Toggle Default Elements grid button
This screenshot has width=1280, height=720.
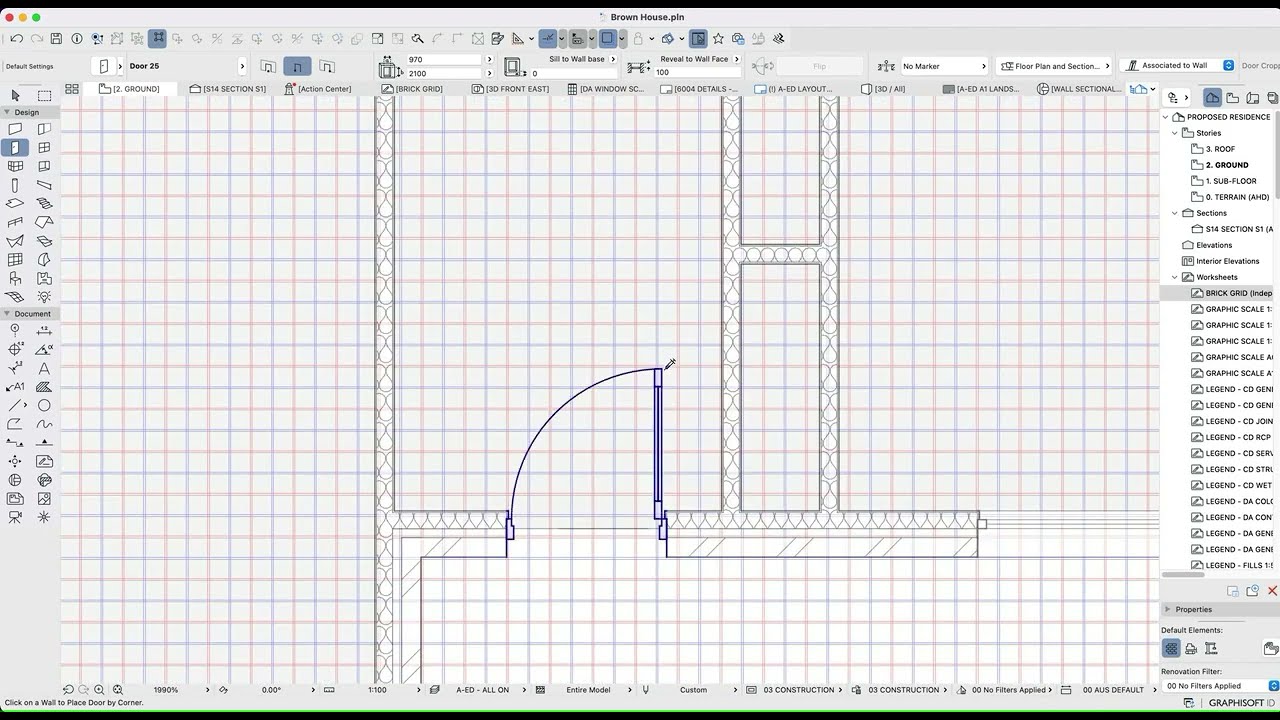pyautogui.click(x=1171, y=649)
